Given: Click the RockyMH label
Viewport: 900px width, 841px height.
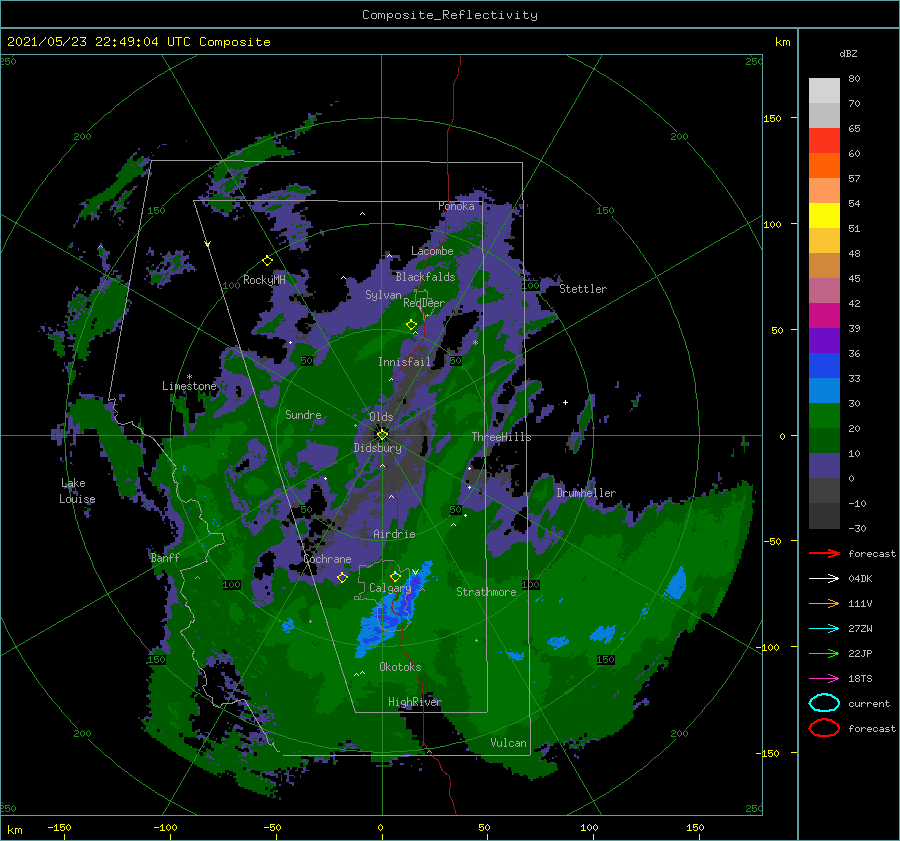Looking at the screenshot, I should [264, 280].
